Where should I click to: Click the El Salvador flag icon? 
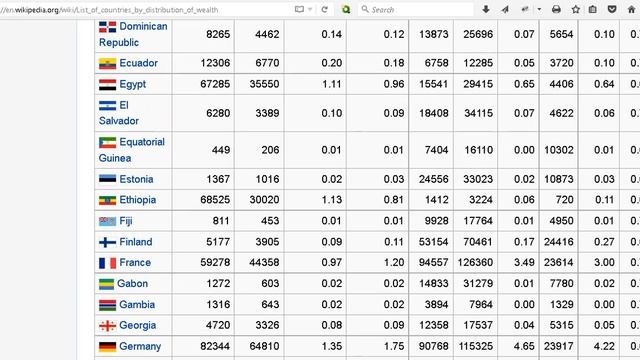(107, 106)
